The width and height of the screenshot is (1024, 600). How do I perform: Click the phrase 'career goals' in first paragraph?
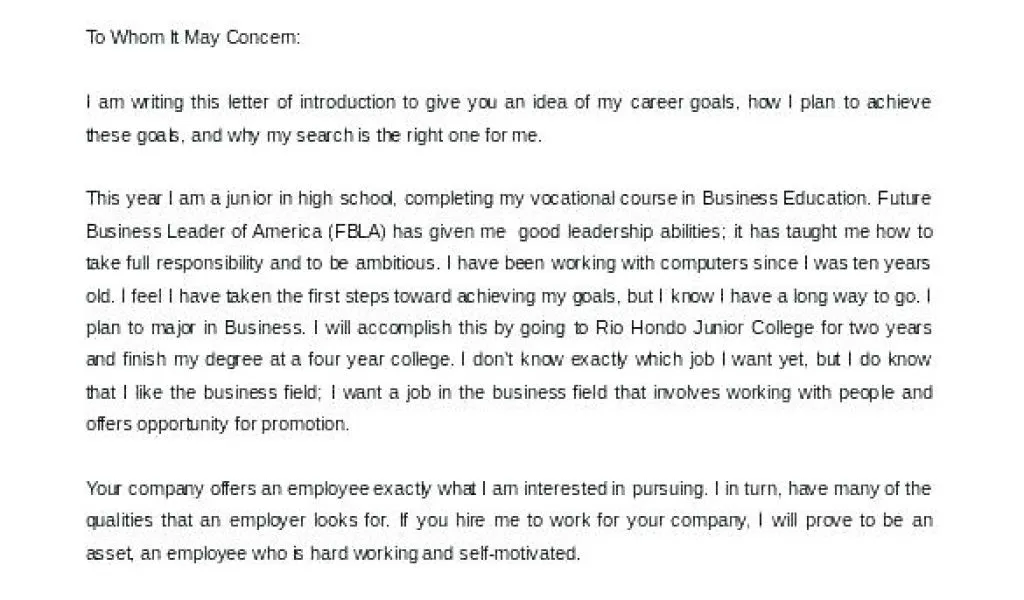click(x=682, y=103)
